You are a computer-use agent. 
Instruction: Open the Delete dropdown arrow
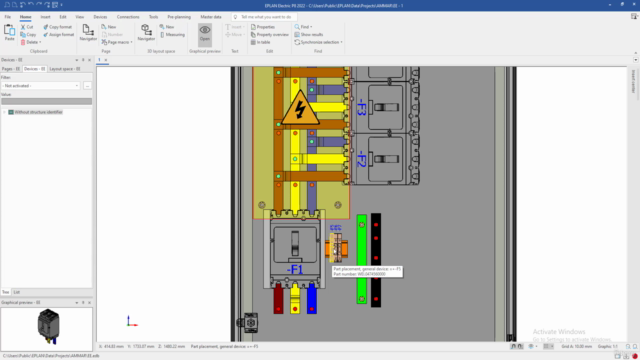pos(40,42)
